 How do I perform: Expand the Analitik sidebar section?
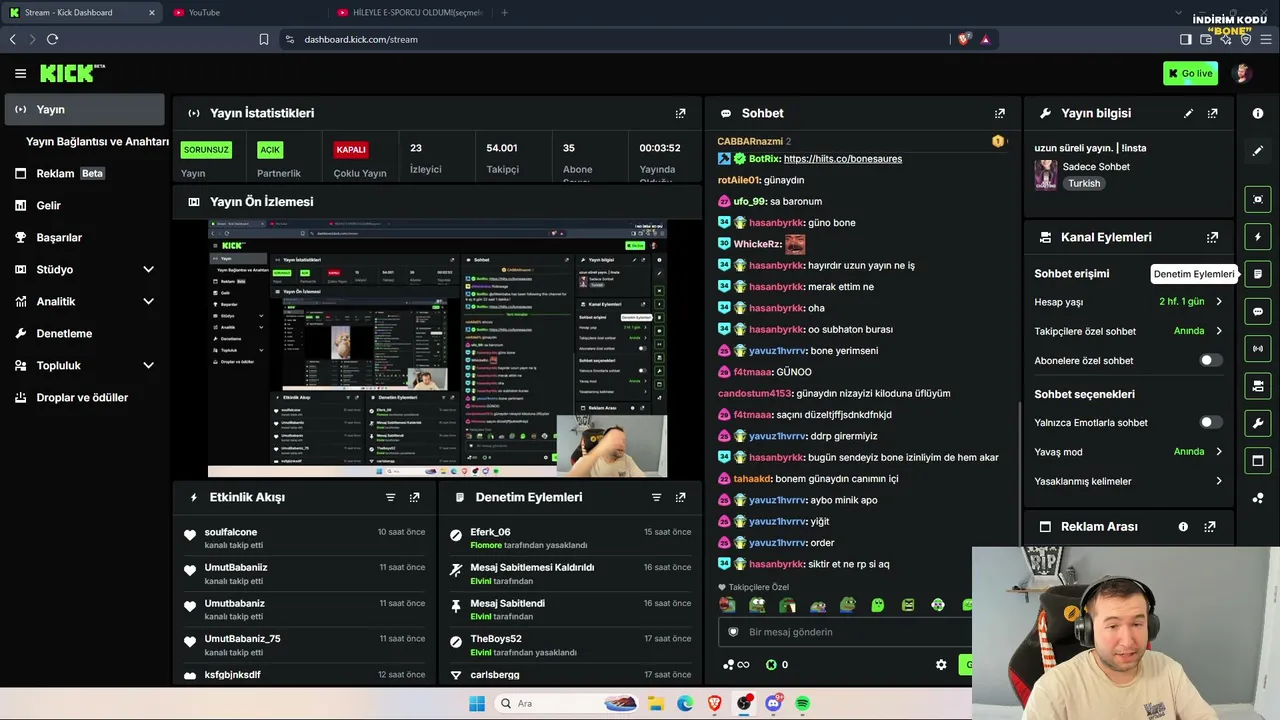point(148,301)
